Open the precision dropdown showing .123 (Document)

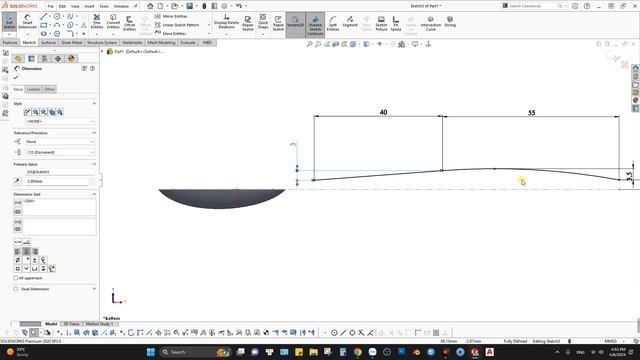(60, 152)
